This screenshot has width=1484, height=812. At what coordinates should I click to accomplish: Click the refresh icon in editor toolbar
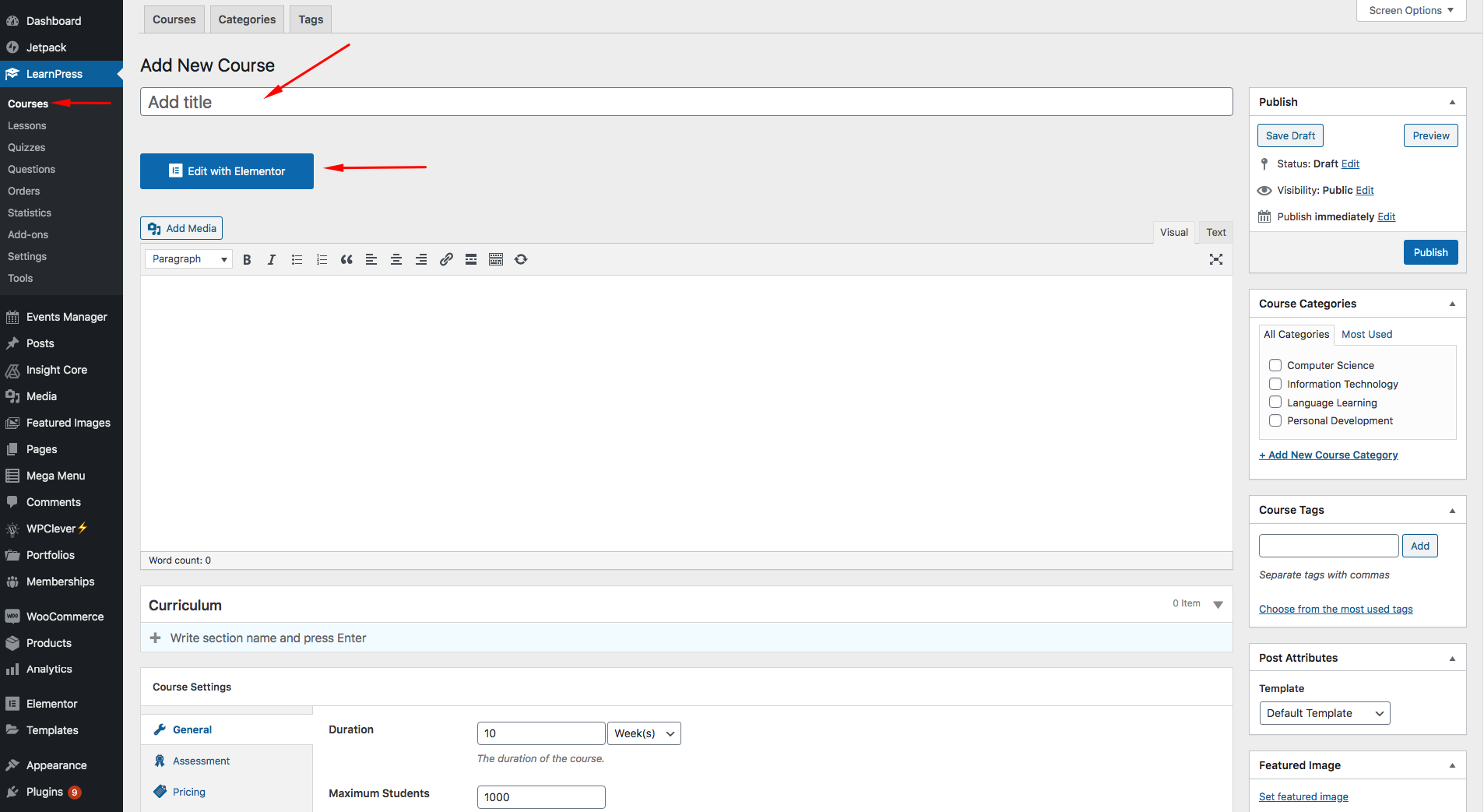[x=521, y=259]
